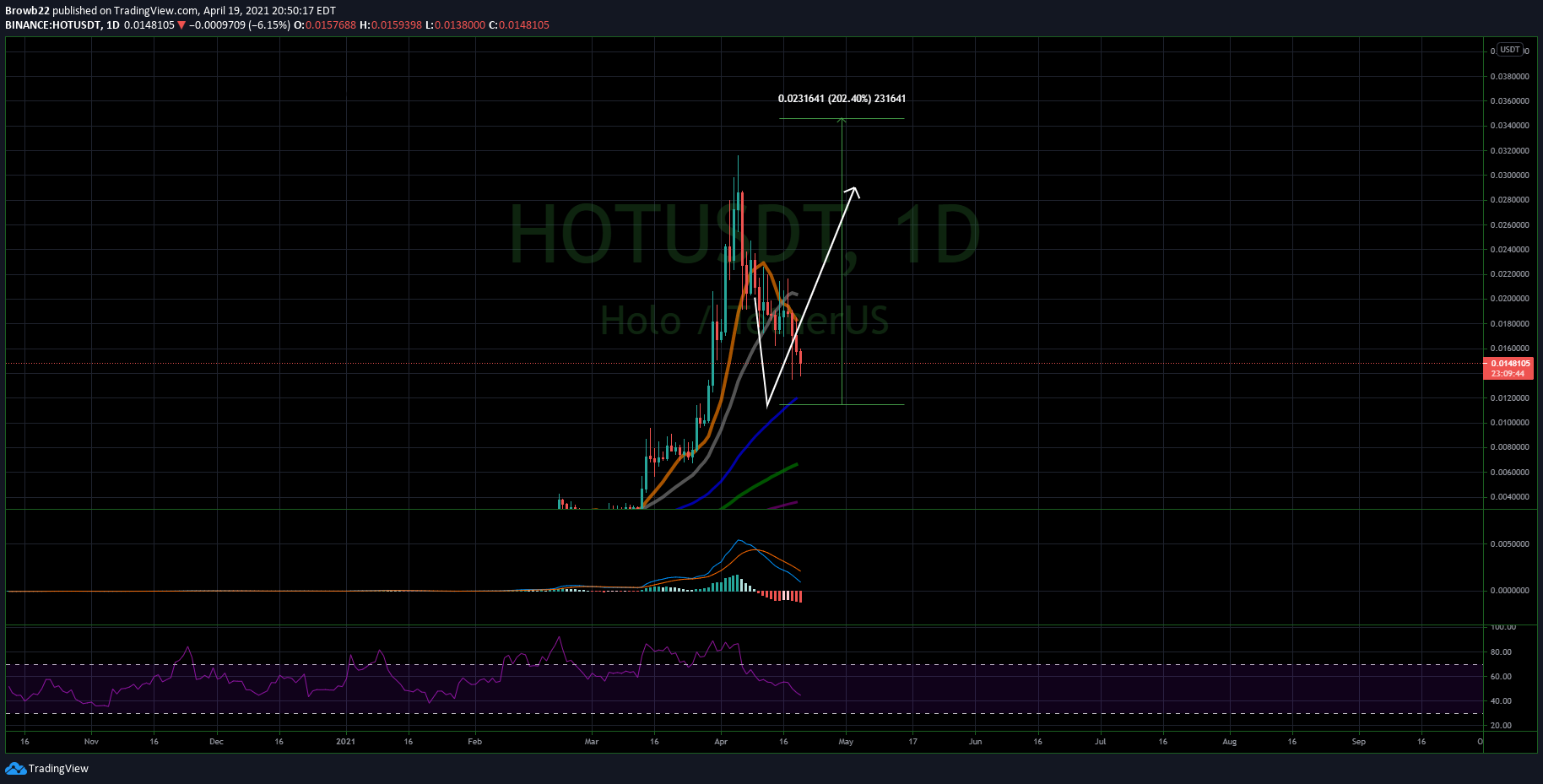Click the high value 0.0159398
The image size is (1543, 784).
(x=396, y=25)
